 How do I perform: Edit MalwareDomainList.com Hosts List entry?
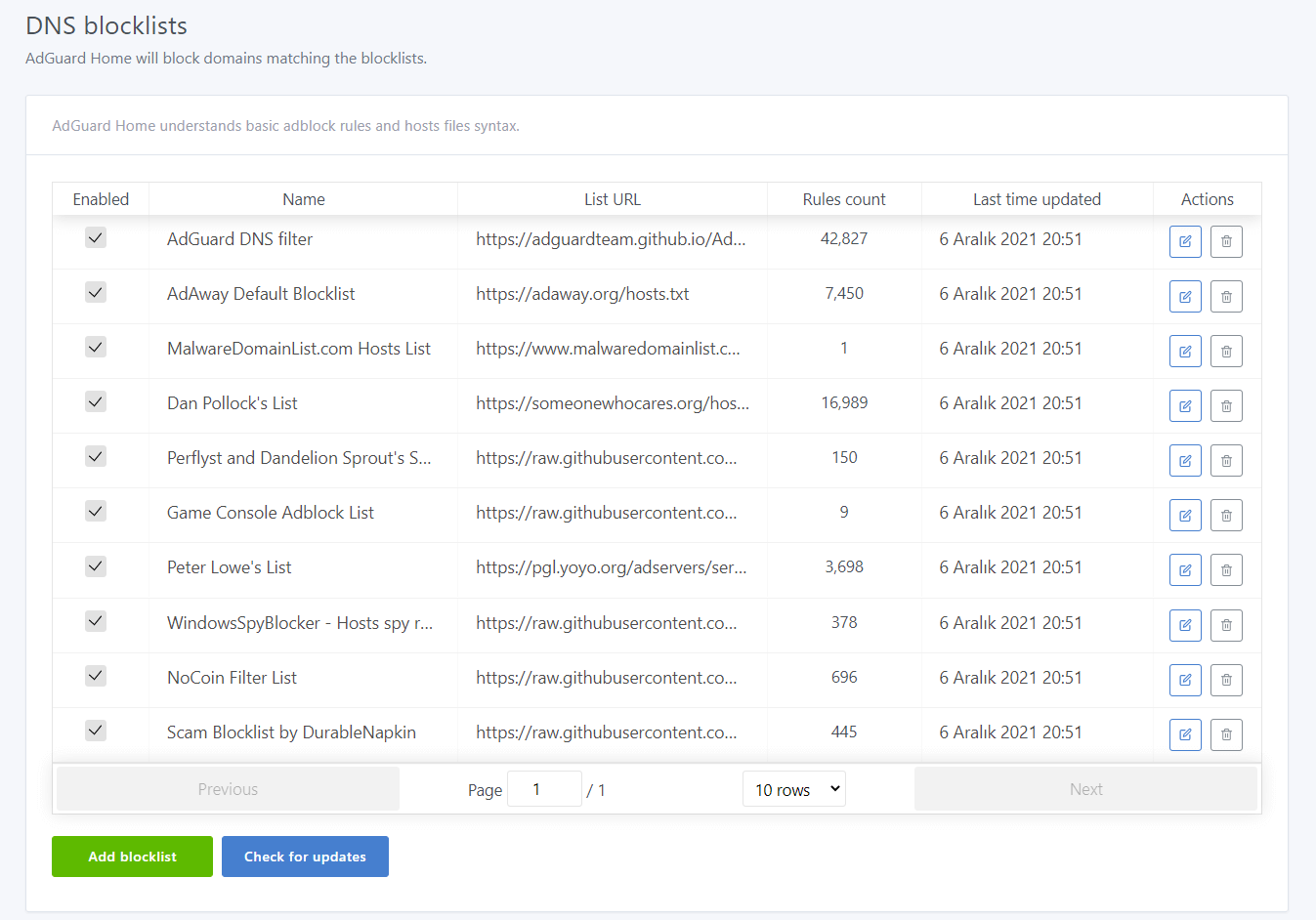[1185, 351]
